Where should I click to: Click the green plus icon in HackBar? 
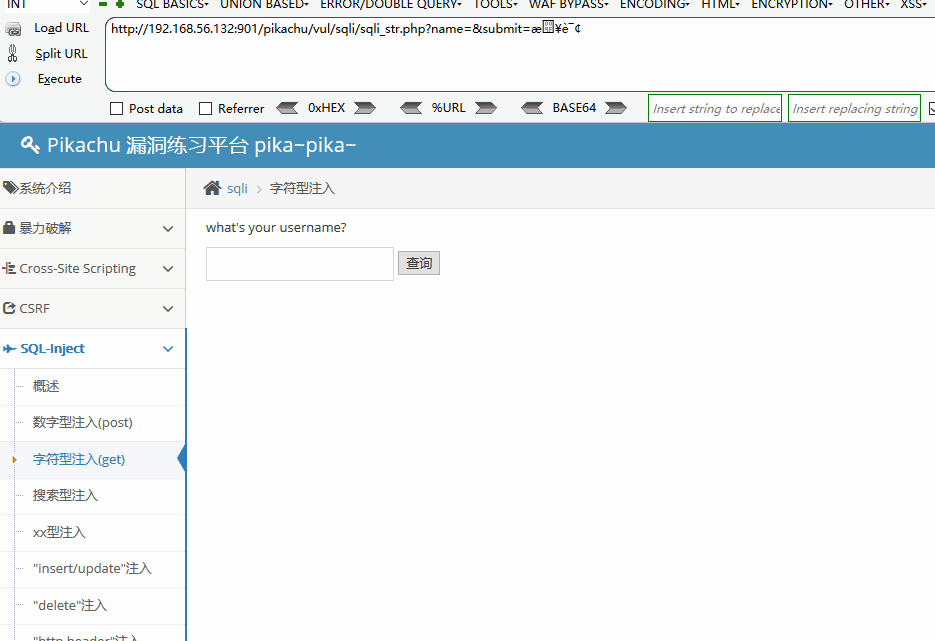pos(120,4)
